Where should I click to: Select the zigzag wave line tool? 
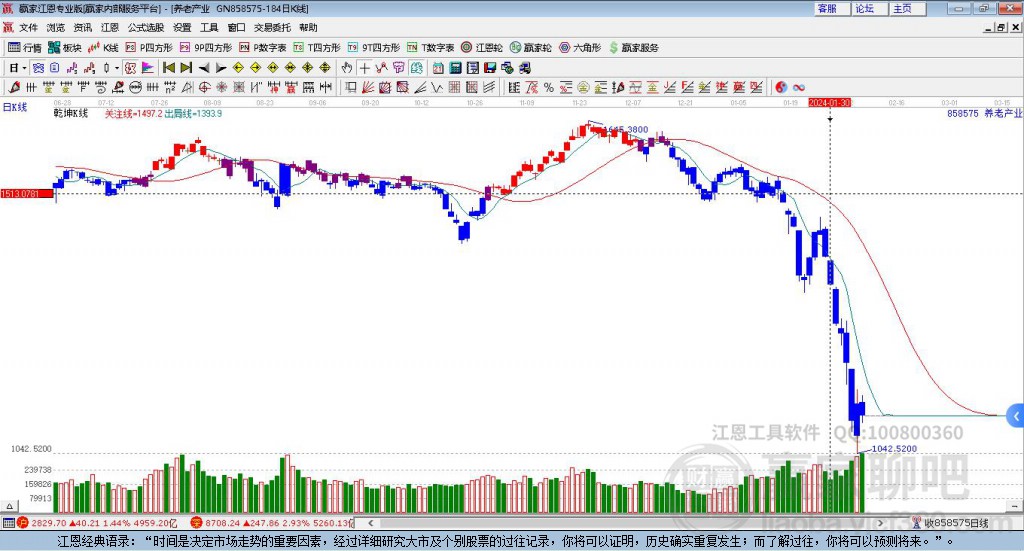(436, 87)
